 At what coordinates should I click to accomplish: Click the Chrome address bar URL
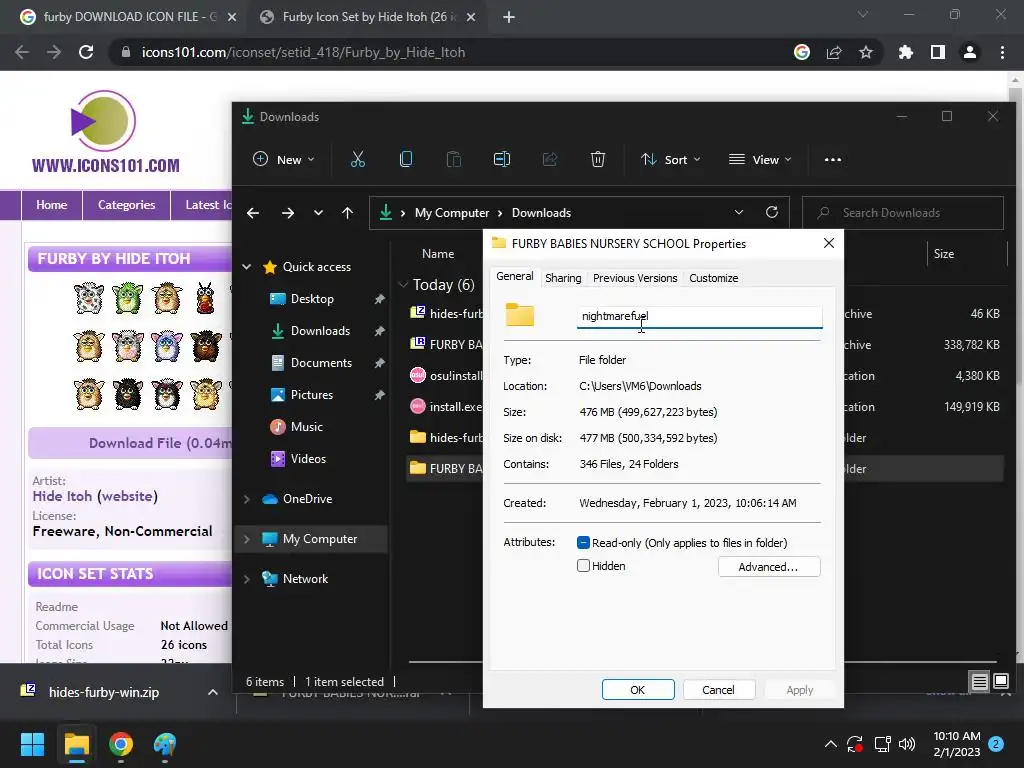point(303,52)
